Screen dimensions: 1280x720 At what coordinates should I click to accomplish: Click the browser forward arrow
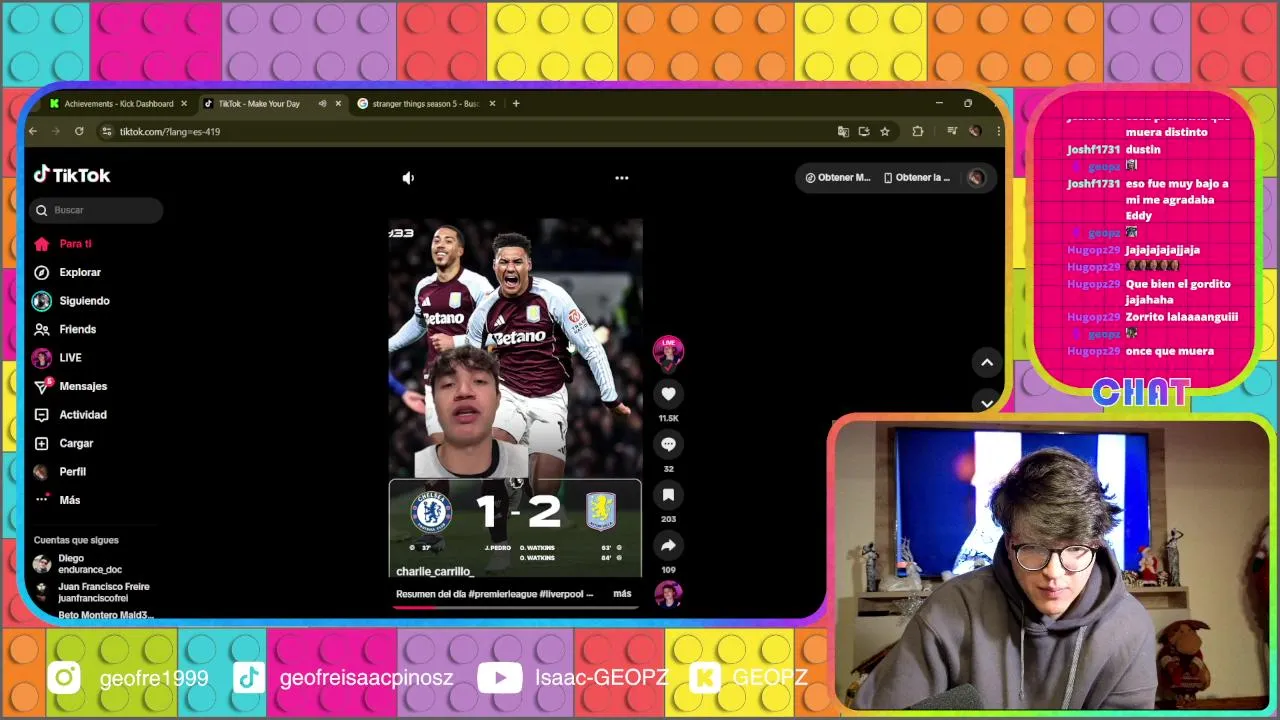coord(56,131)
